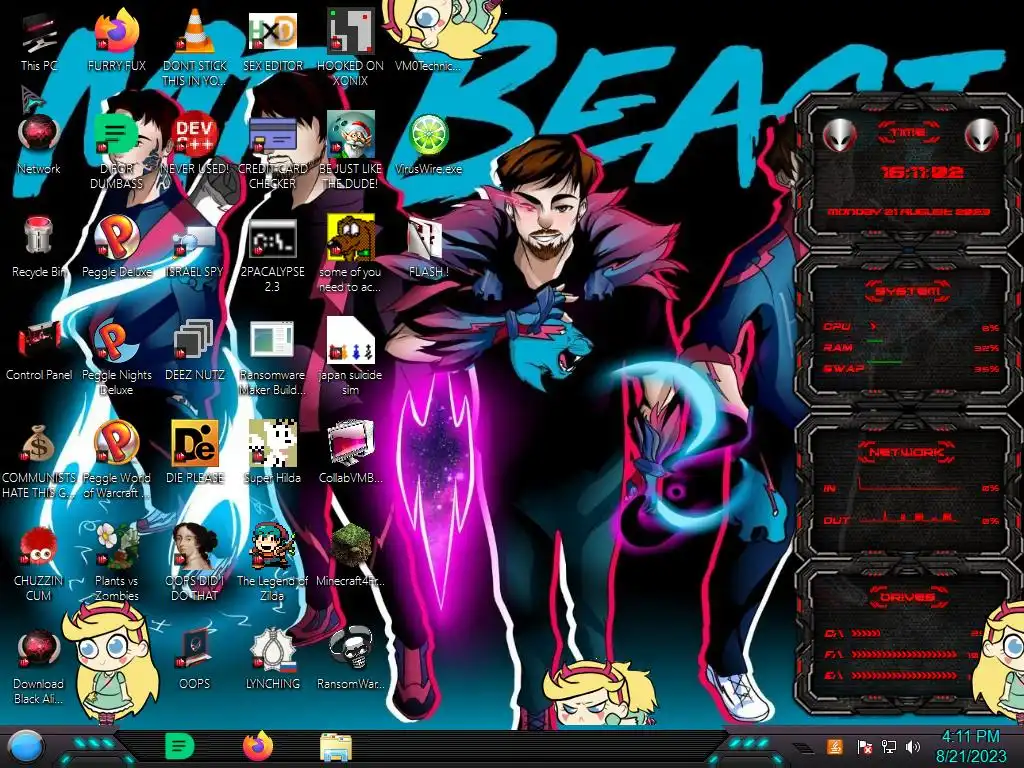Launch the Peggle Deluxe shortcut

coord(116,248)
